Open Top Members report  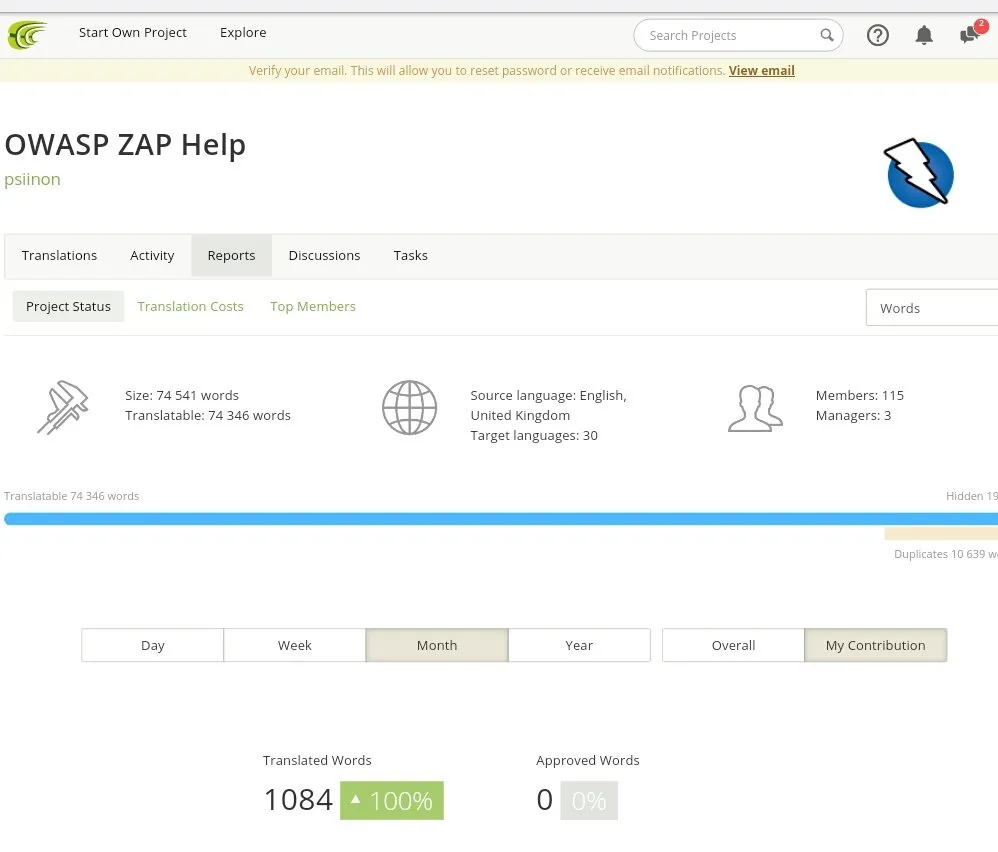point(313,307)
